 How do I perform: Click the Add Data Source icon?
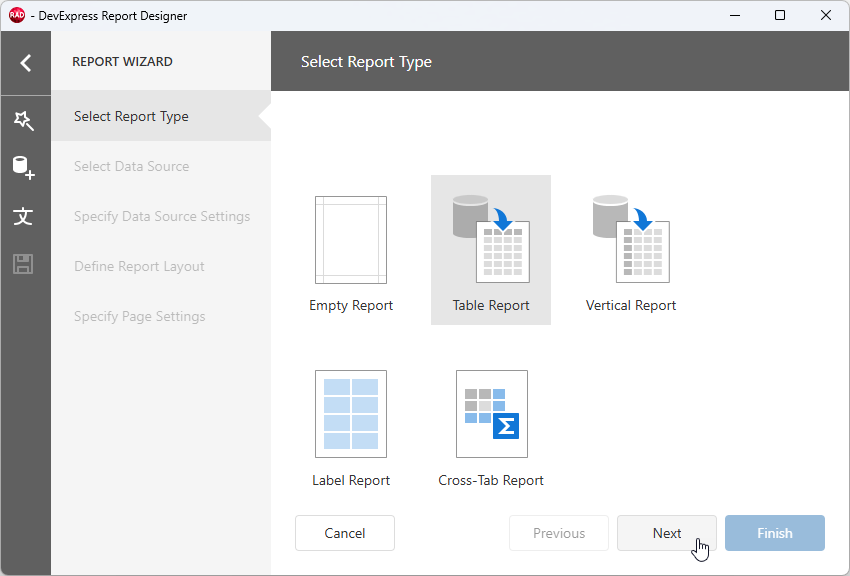coord(25,168)
